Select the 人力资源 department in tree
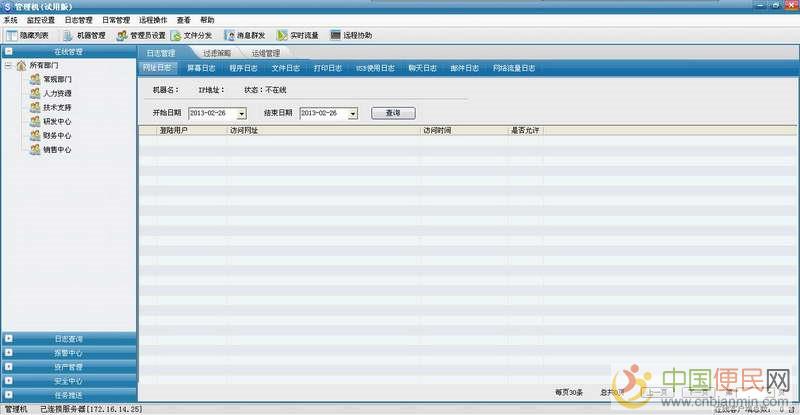 (x=57, y=93)
